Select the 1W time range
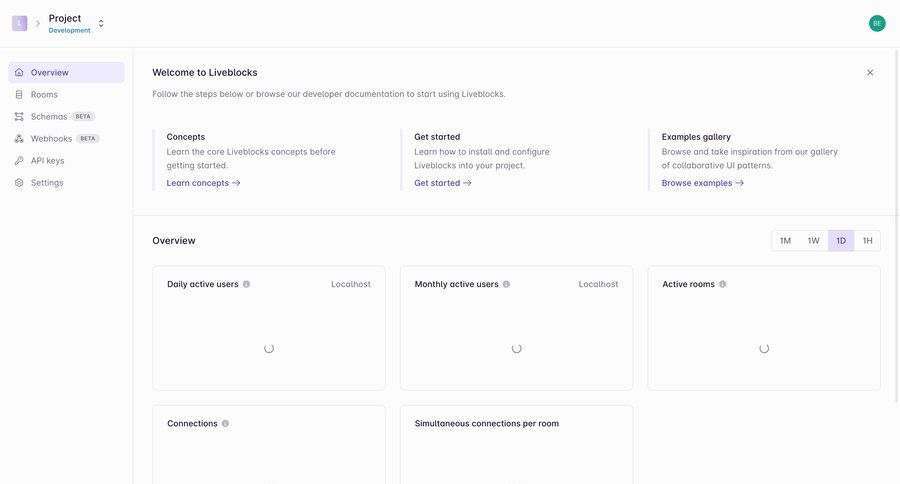The height and width of the screenshot is (484, 900). (x=813, y=241)
